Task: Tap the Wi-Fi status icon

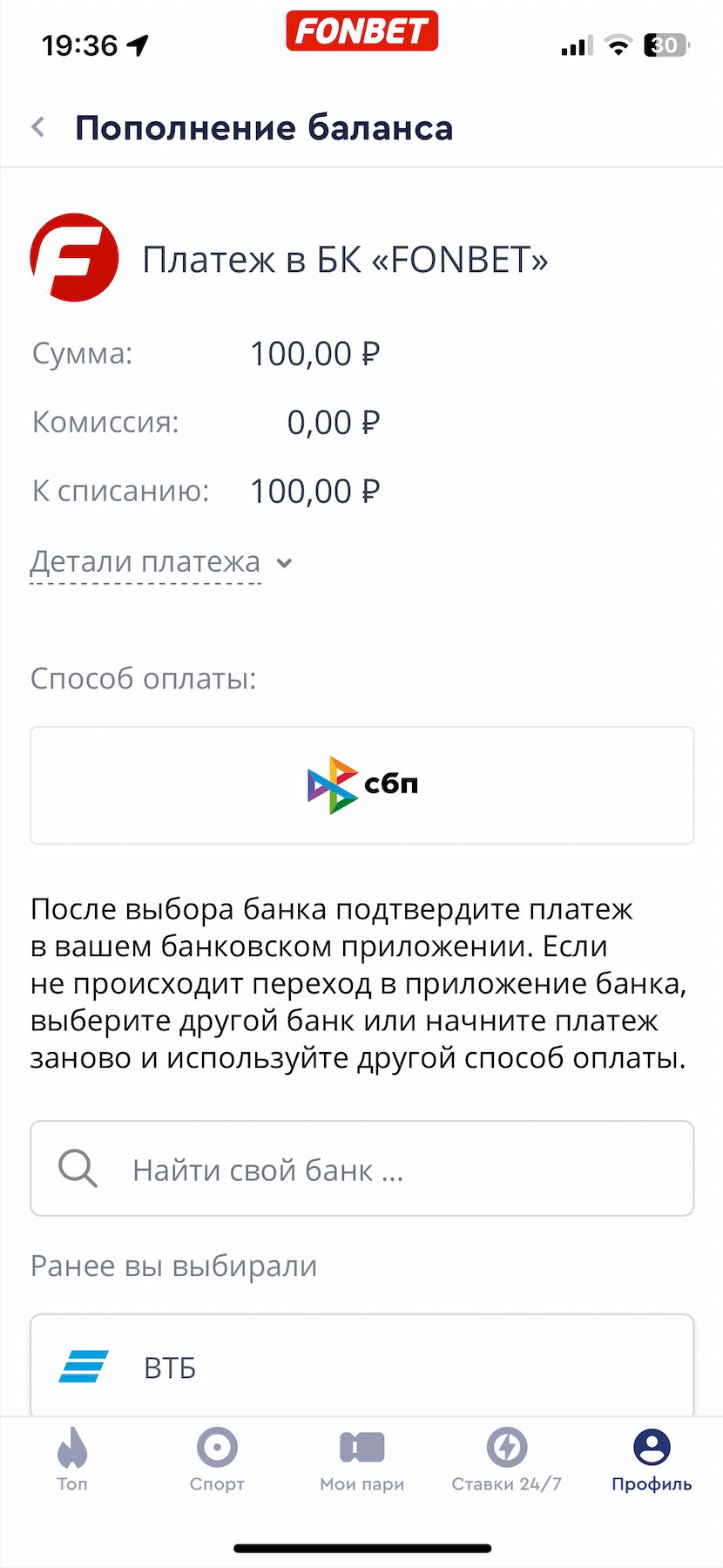Action: [618, 46]
